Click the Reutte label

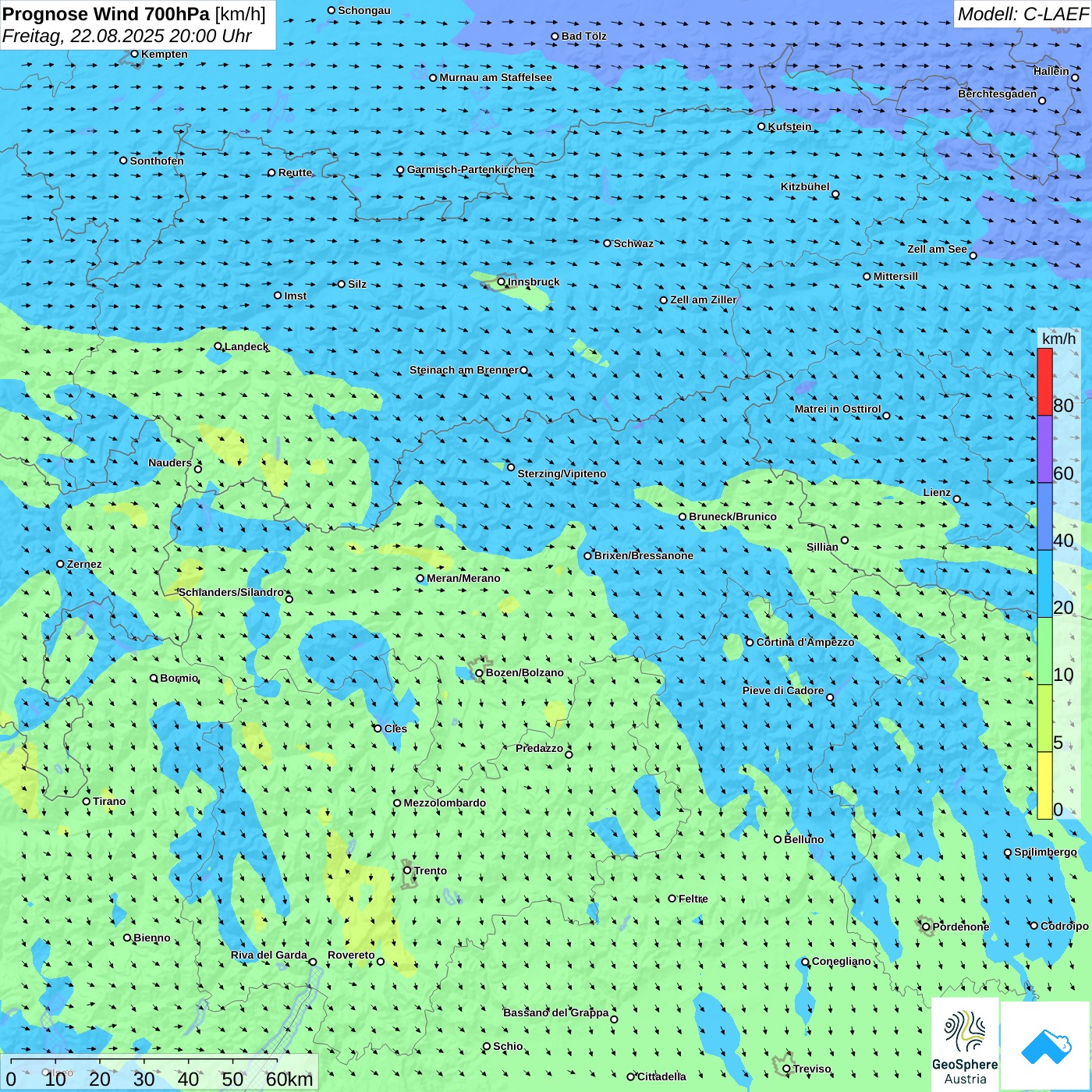(x=296, y=172)
